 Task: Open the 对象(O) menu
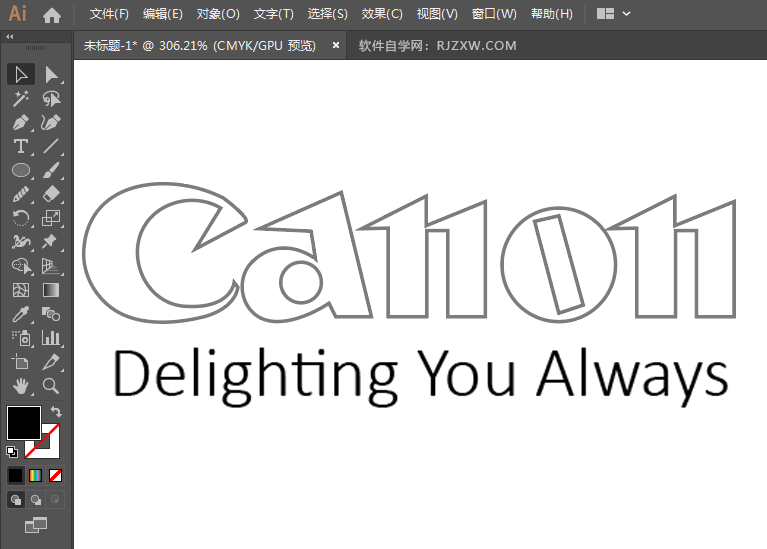point(218,14)
